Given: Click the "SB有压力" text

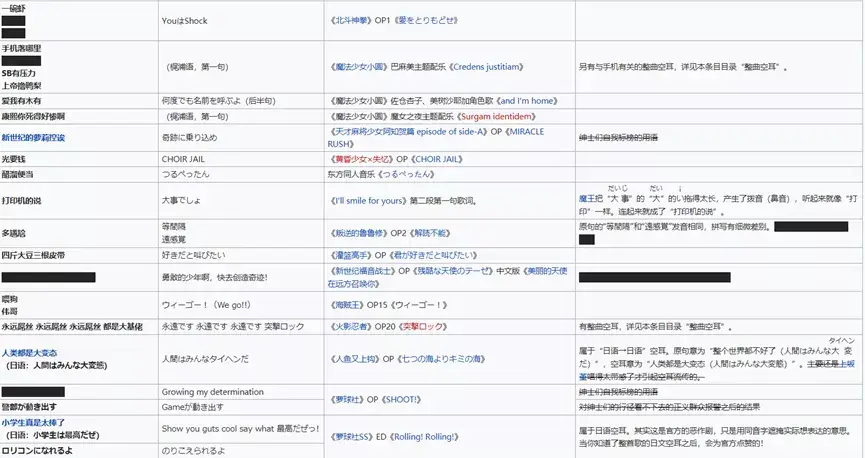Looking at the screenshot, I should [x=18, y=73].
